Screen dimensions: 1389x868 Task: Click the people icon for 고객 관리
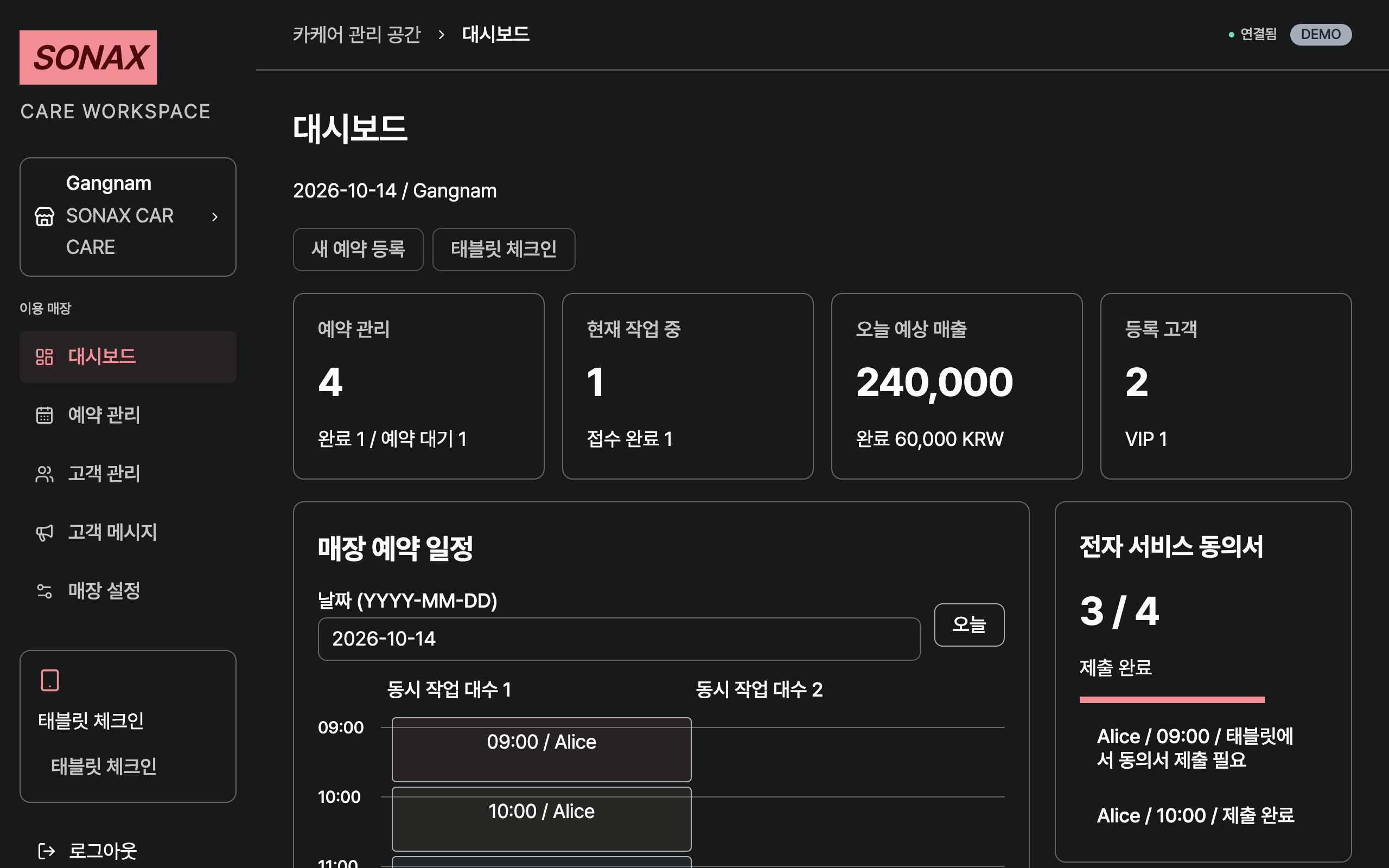pyautogui.click(x=44, y=474)
